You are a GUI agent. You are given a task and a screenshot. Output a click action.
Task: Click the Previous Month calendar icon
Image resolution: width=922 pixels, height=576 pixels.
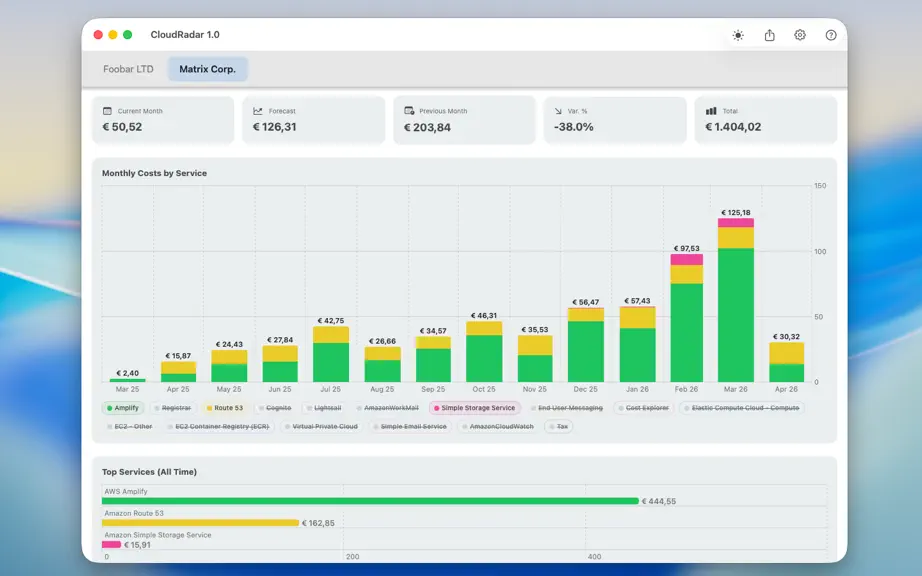[x=409, y=110]
